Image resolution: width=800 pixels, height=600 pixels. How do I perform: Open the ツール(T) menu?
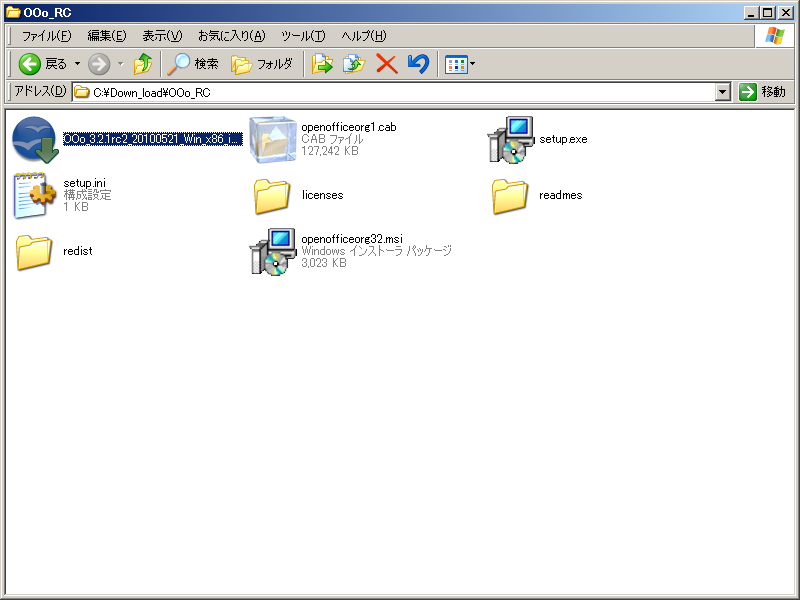coord(303,36)
